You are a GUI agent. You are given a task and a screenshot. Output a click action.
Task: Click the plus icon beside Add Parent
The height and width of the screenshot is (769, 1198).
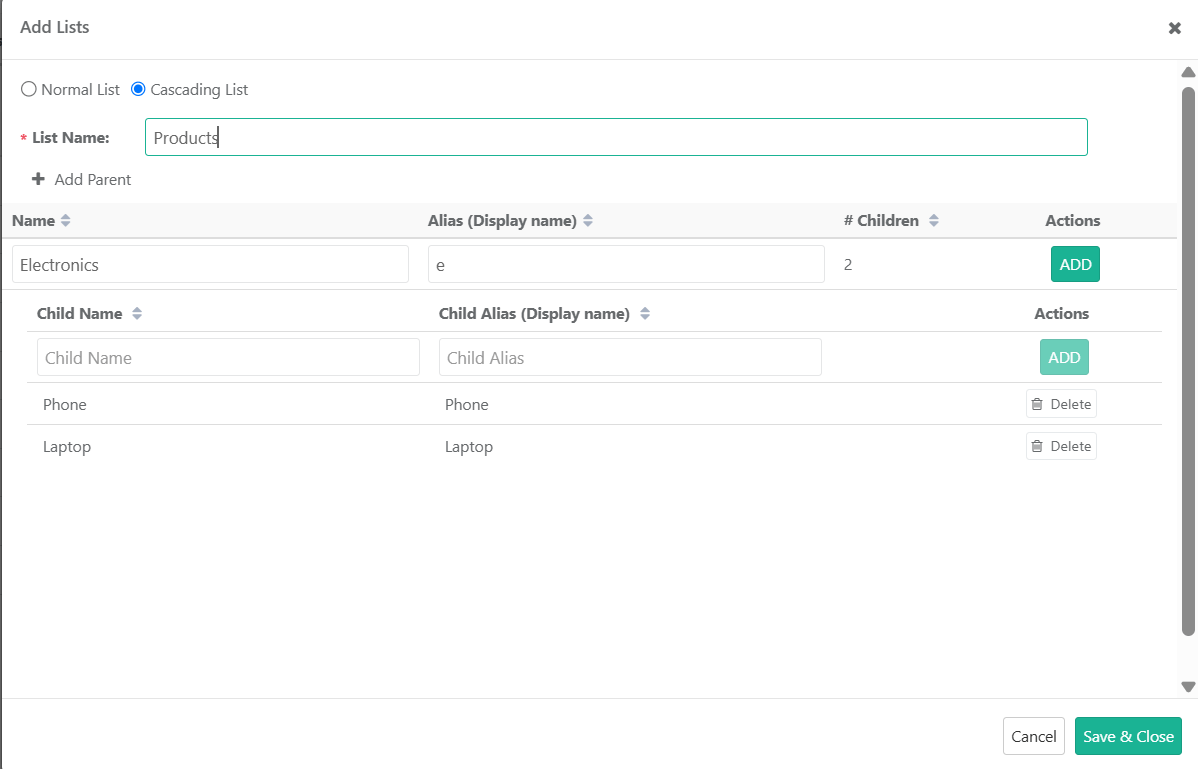tap(39, 179)
